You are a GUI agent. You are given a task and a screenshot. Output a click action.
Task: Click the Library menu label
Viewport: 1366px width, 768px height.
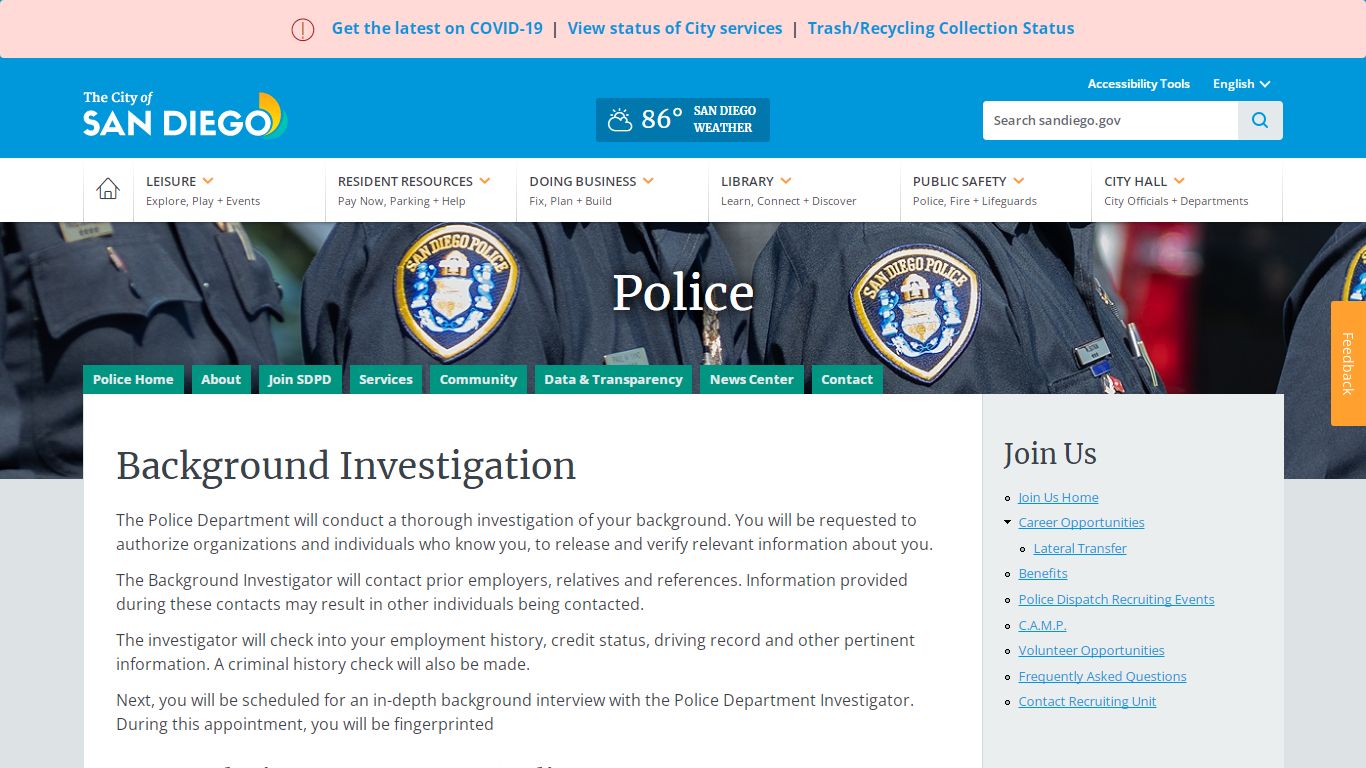(747, 181)
